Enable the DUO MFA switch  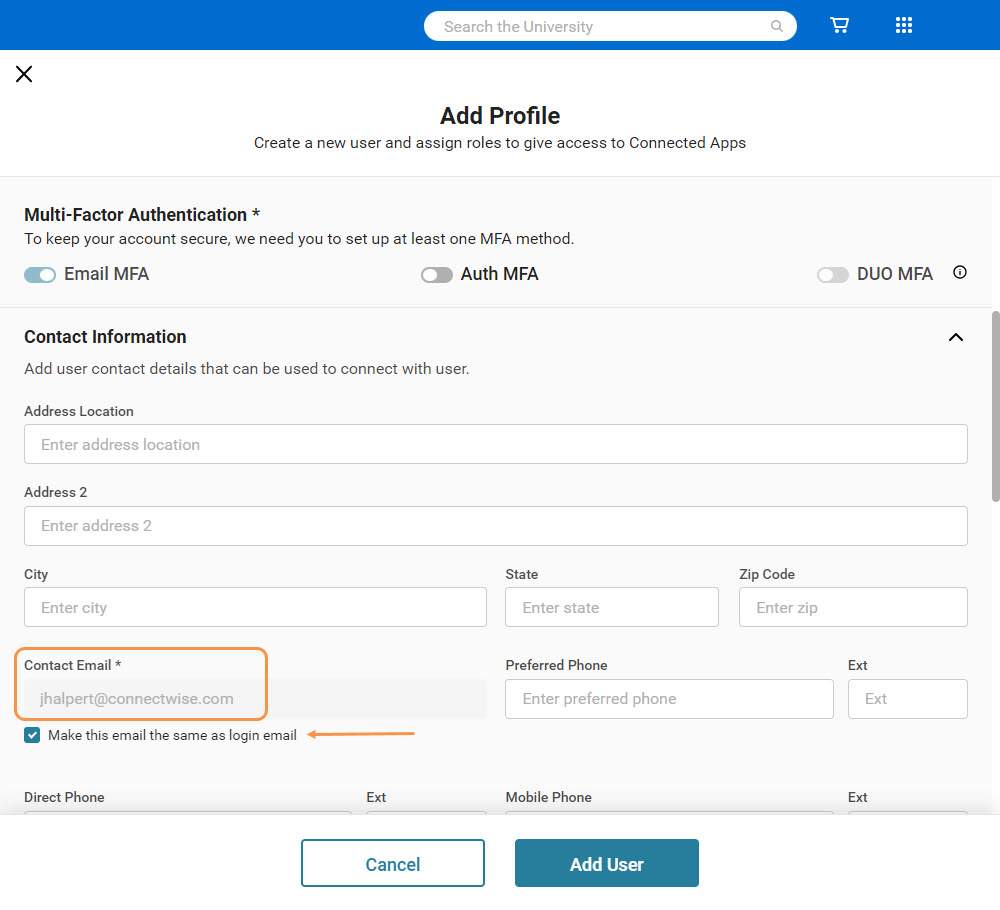point(833,275)
